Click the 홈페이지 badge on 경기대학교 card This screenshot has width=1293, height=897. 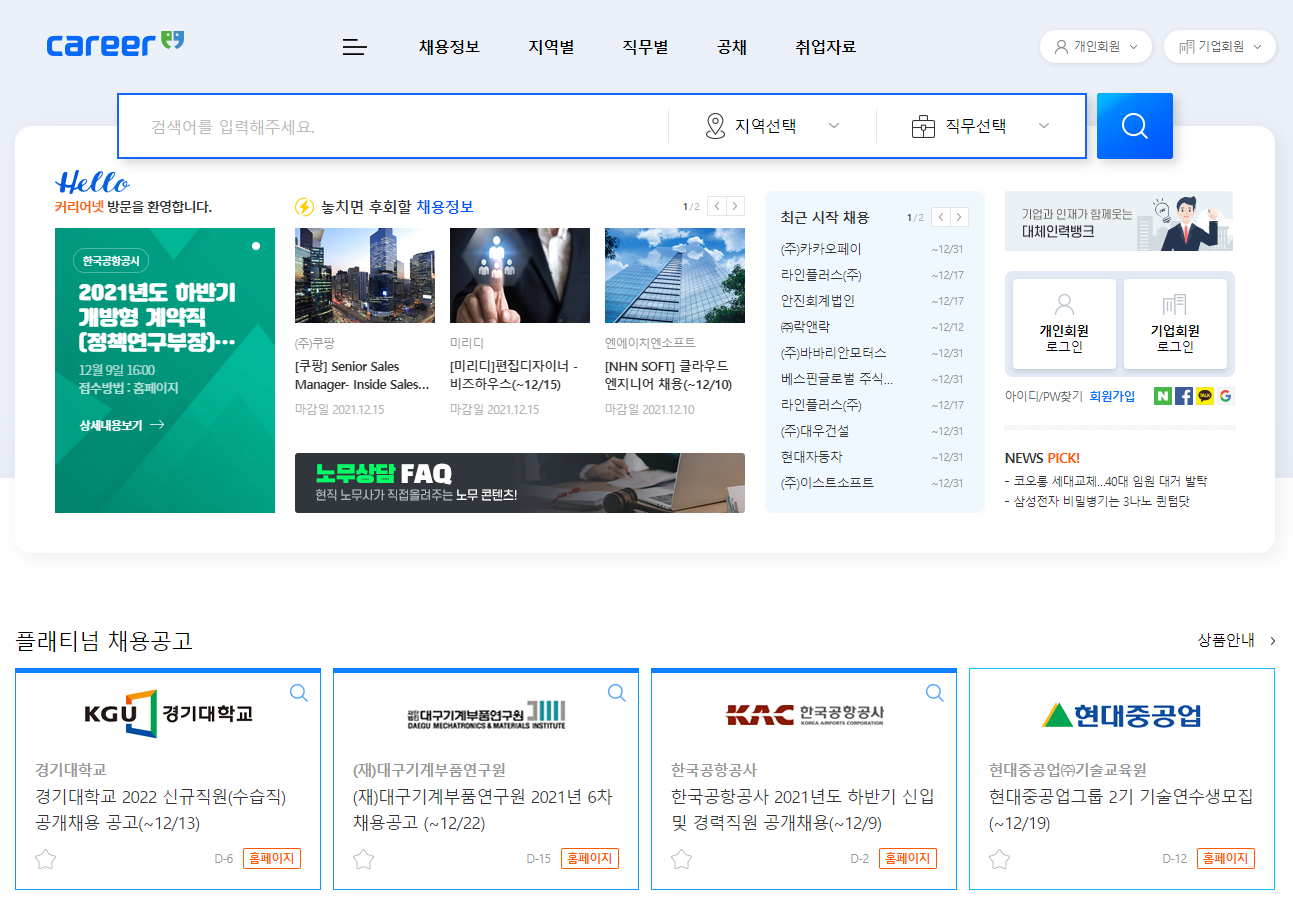click(x=272, y=859)
